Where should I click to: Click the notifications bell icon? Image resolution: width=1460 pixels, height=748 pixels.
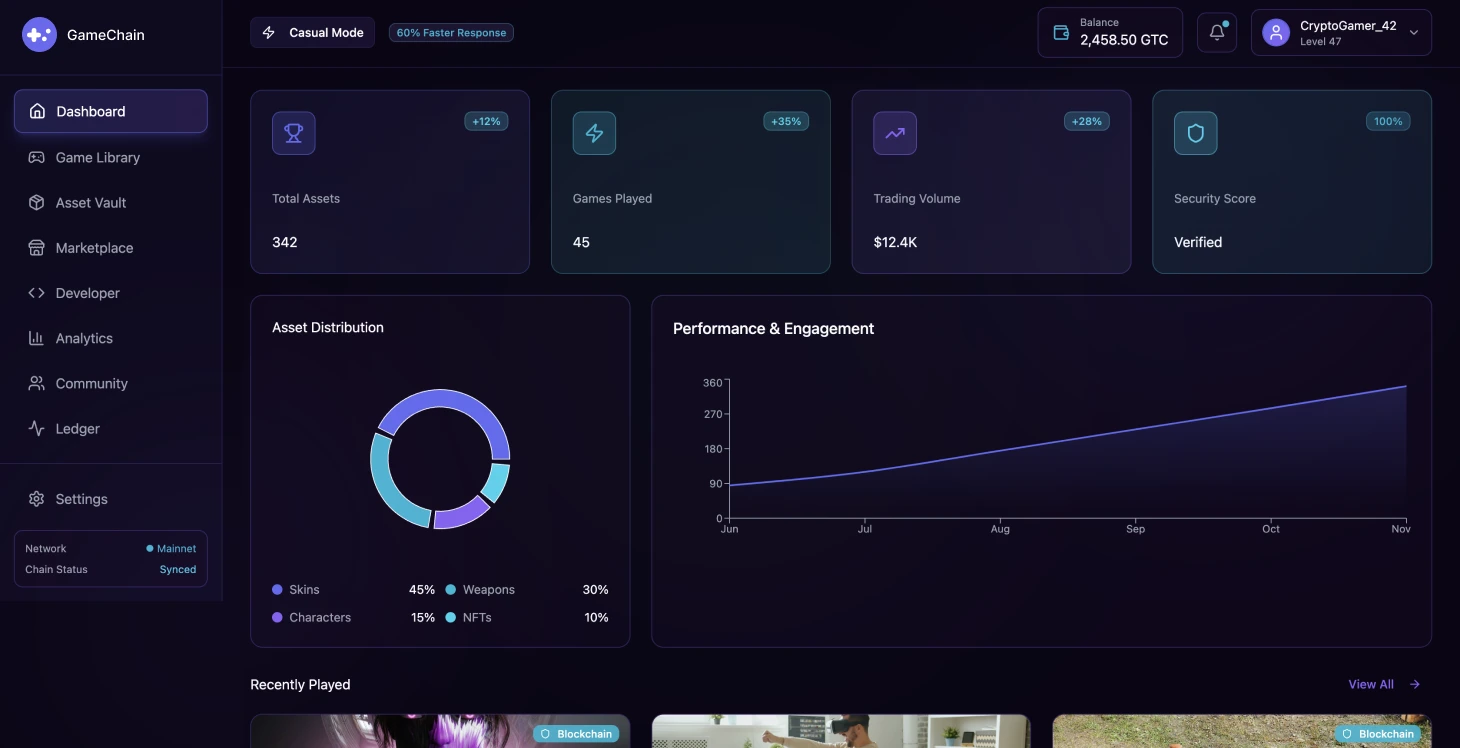point(1216,32)
